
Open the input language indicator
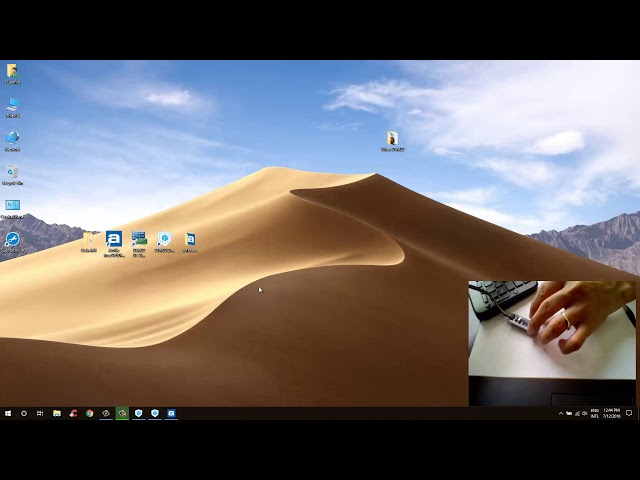pyautogui.click(x=595, y=413)
